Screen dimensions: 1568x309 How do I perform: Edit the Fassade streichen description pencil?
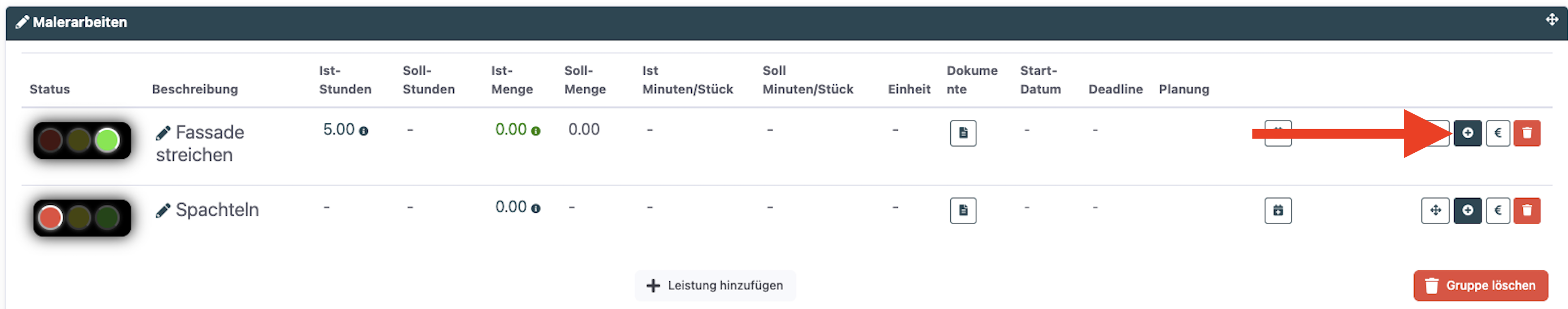[162, 134]
